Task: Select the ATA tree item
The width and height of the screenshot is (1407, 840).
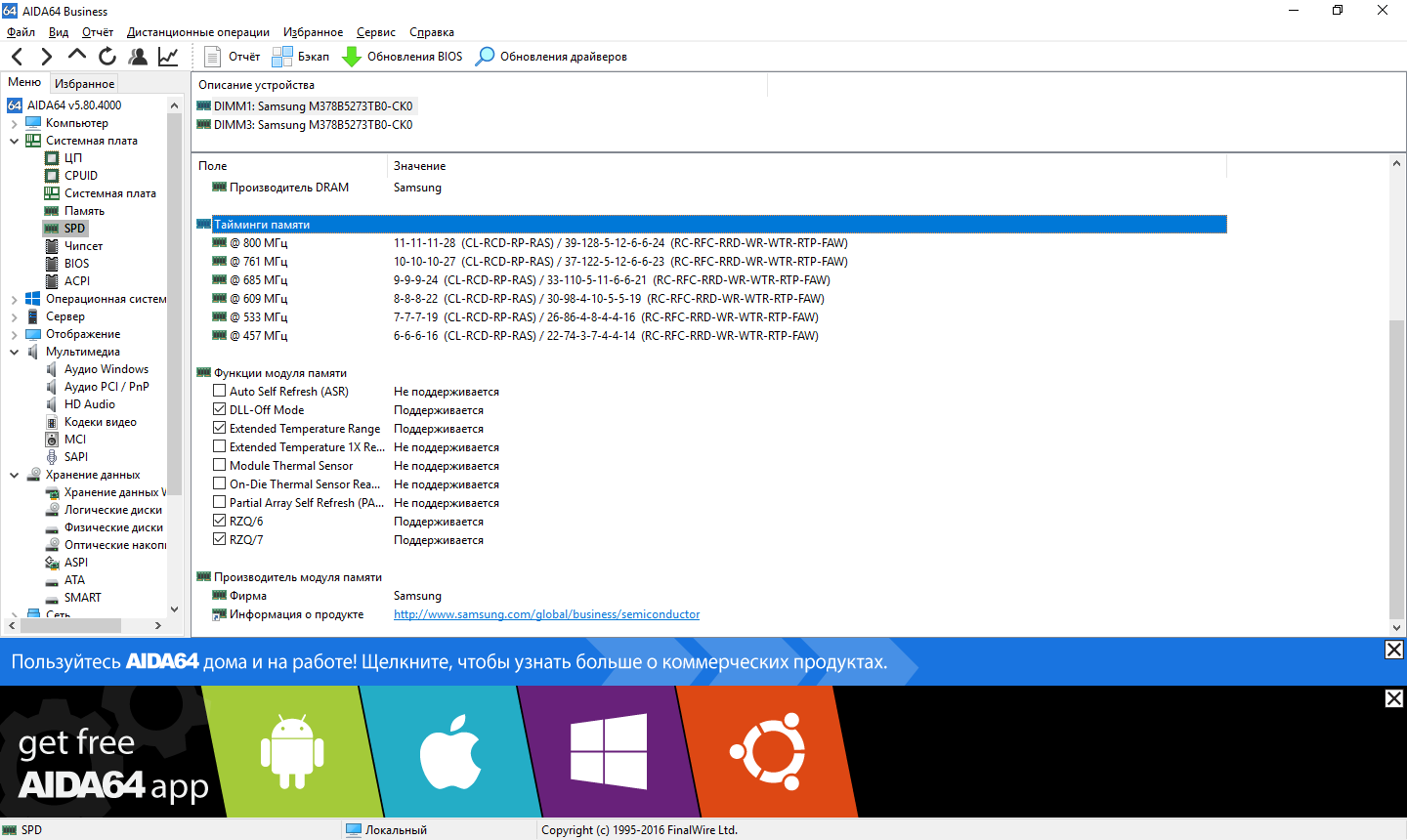Action: click(x=74, y=580)
